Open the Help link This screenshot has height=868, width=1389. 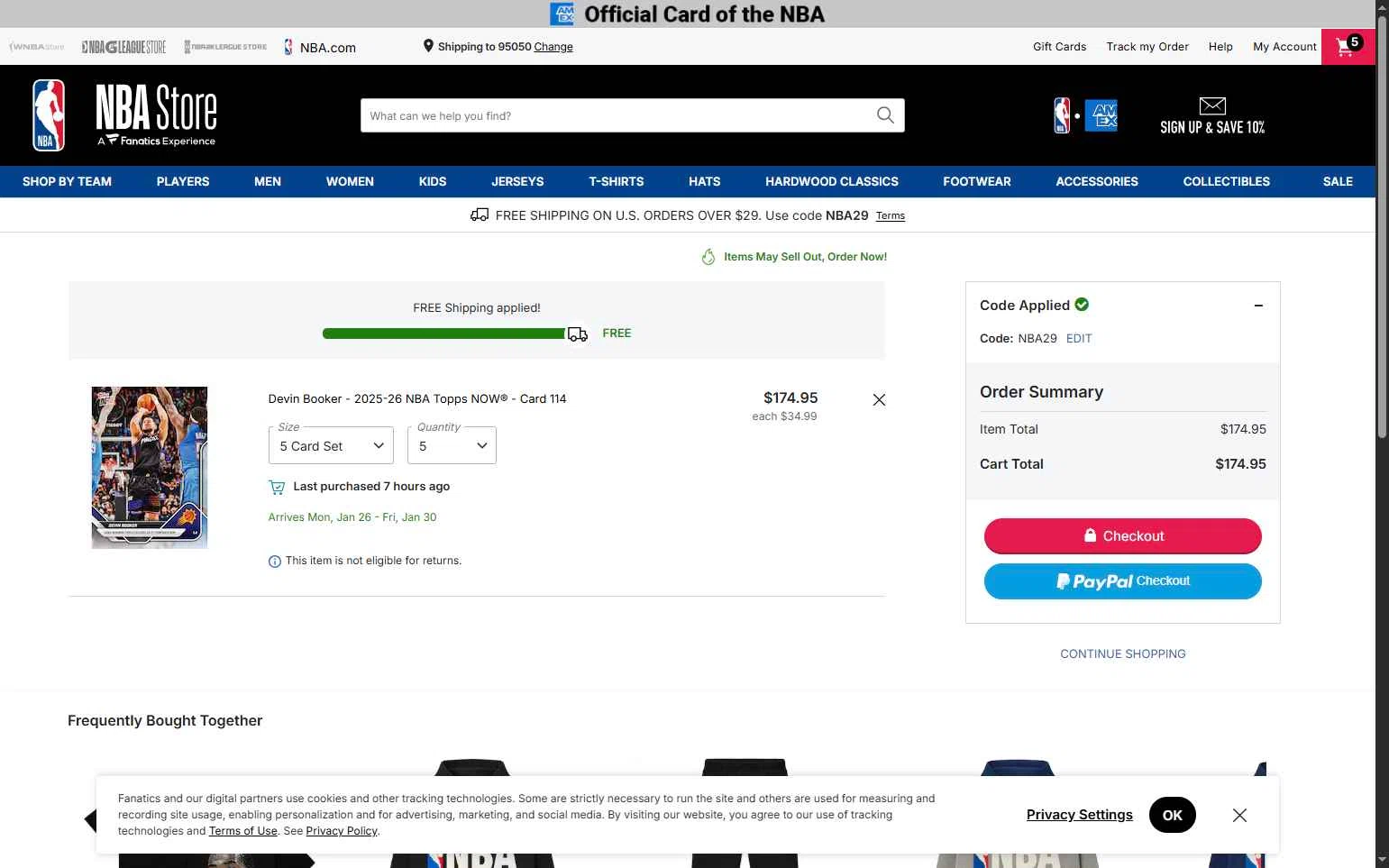click(x=1220, y=47)
